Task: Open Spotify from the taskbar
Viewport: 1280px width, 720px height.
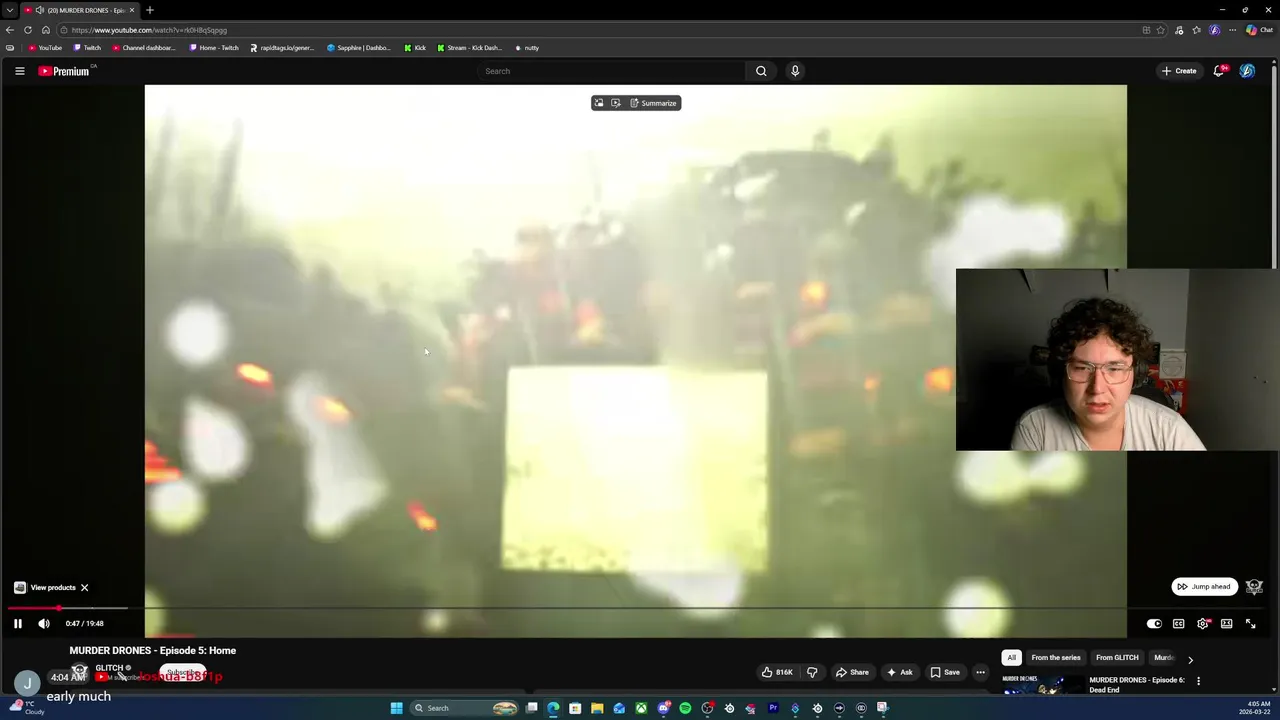Action: (x=685, y=708)
